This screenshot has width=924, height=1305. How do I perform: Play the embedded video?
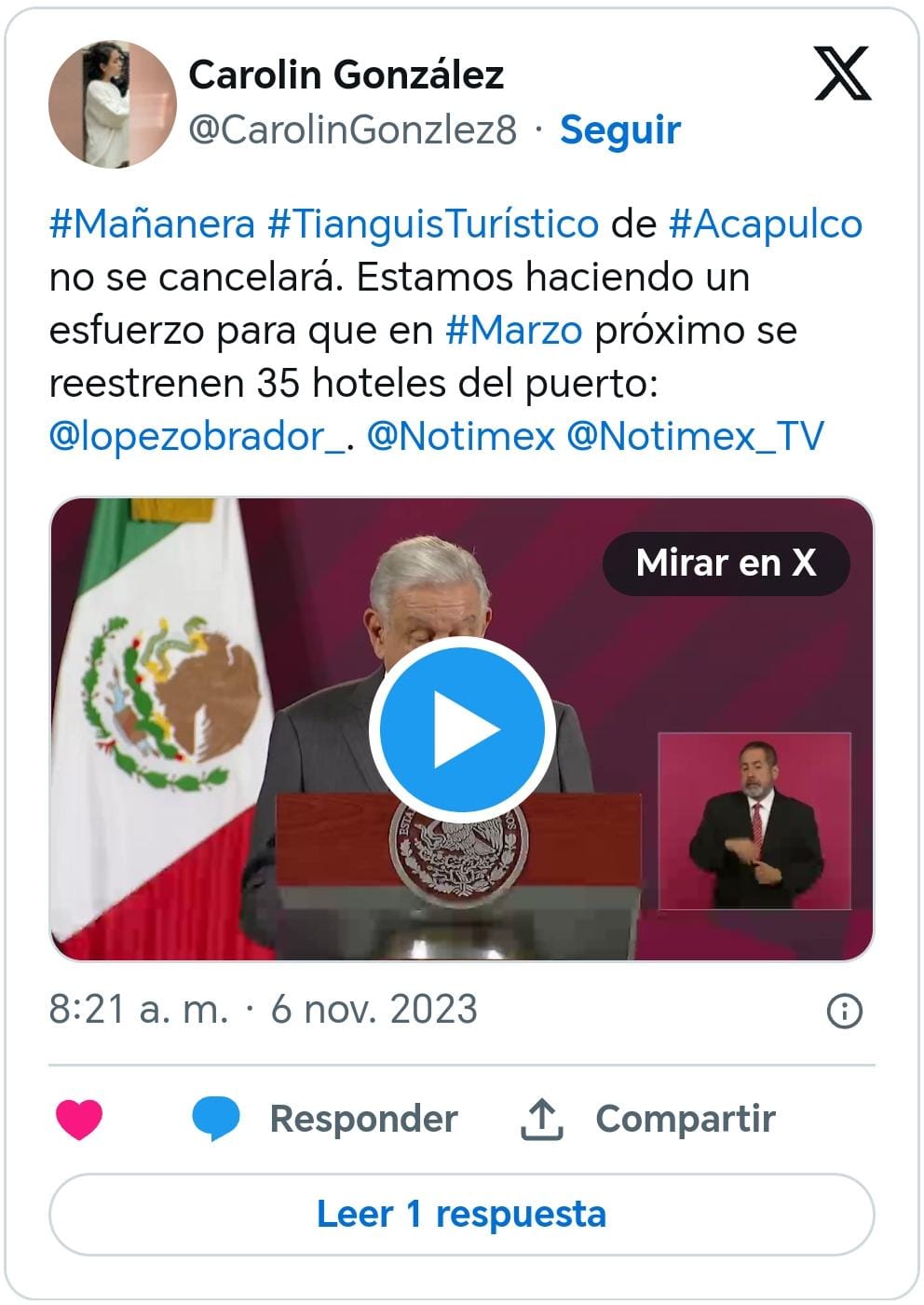point(462,729)
